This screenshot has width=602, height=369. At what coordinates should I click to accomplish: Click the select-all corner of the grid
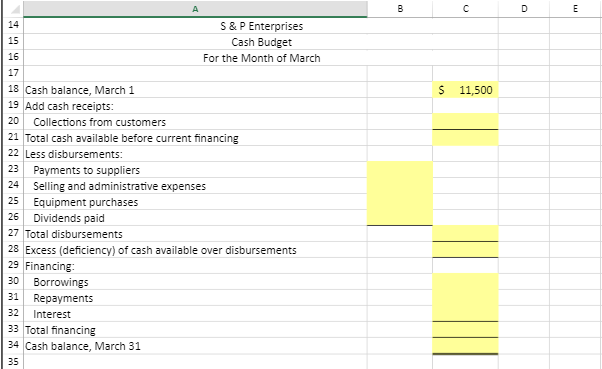click(13, 9)
